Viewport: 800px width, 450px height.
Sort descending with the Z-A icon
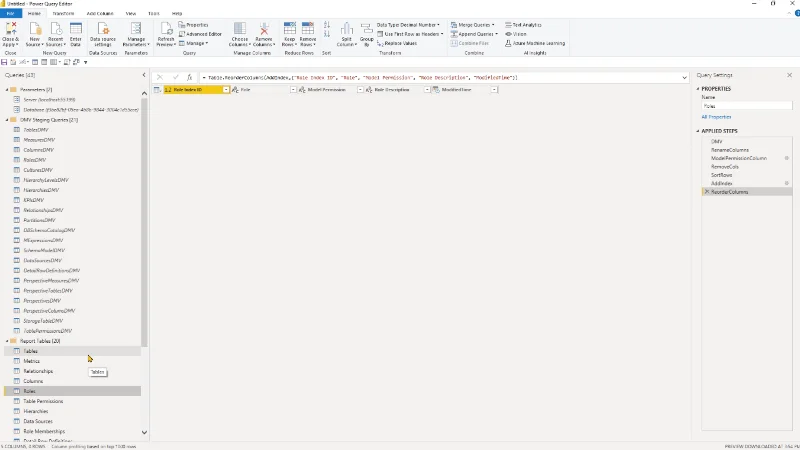click(327, 34)
